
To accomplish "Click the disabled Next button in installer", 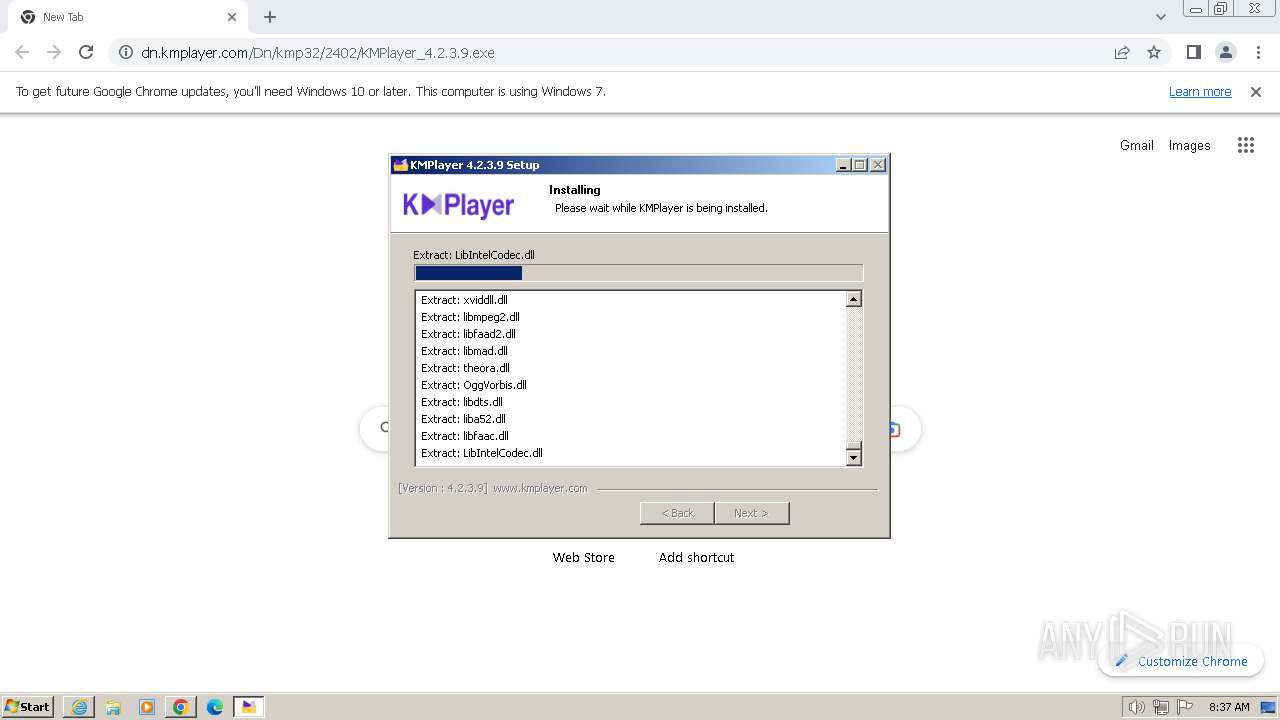I will click(751, 513).
